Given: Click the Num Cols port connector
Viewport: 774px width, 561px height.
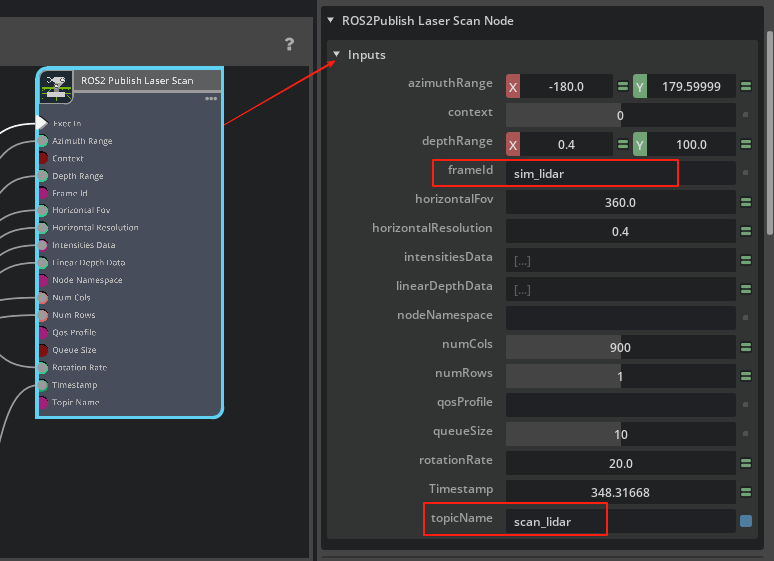Looking at the screenshot, I should (x=43, y=297).
